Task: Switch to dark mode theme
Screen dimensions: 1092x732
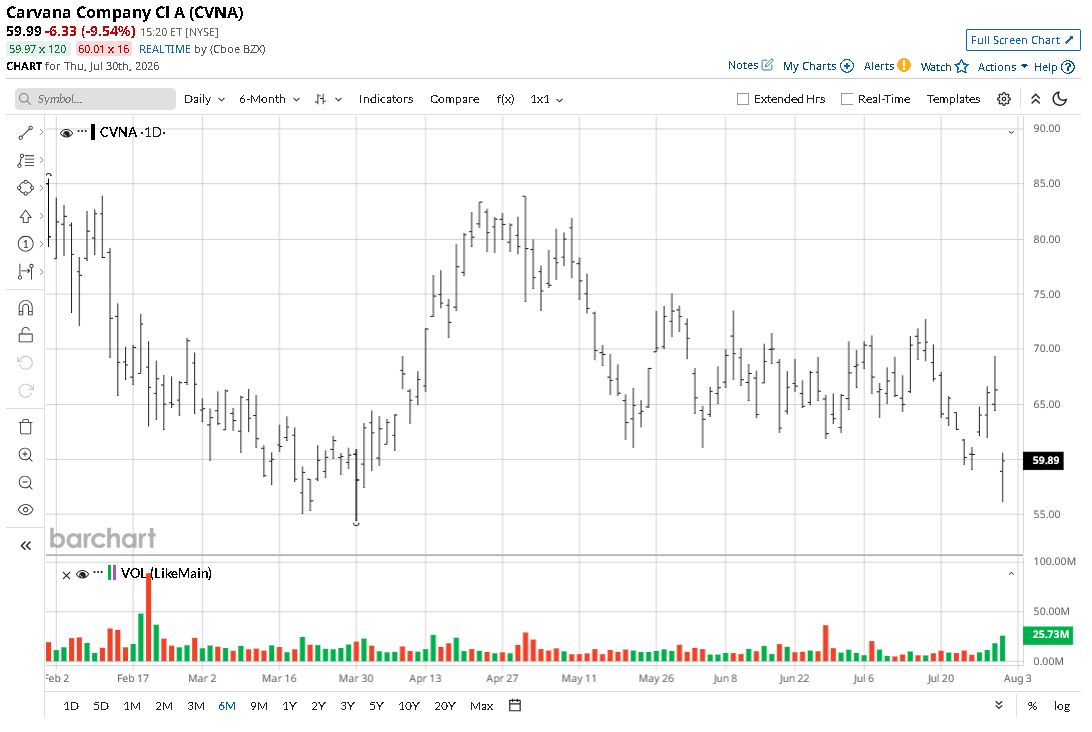Action: pos(1060,99)
